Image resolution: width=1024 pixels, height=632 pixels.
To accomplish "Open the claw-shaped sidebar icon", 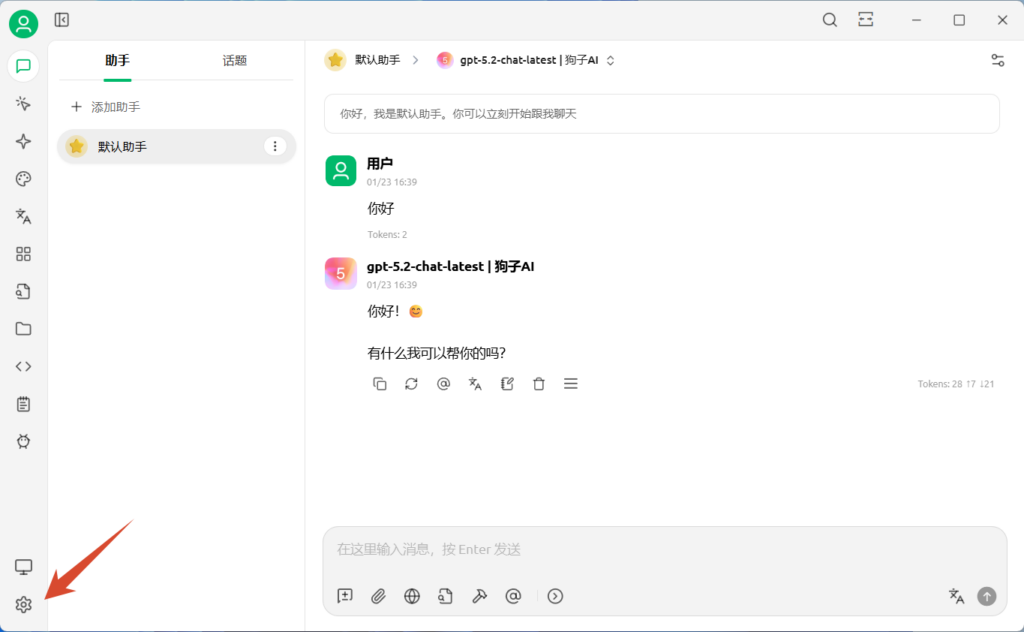I will 24,441.
